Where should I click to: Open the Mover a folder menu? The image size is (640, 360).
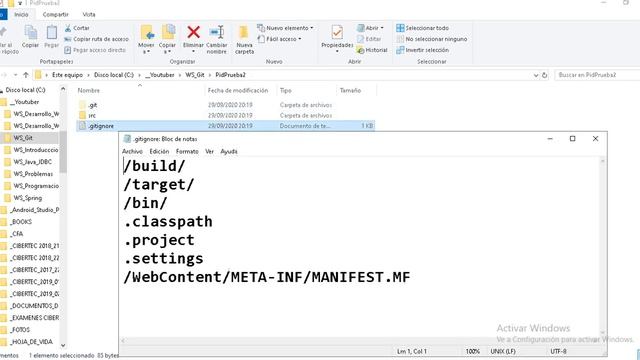[146, 40]
